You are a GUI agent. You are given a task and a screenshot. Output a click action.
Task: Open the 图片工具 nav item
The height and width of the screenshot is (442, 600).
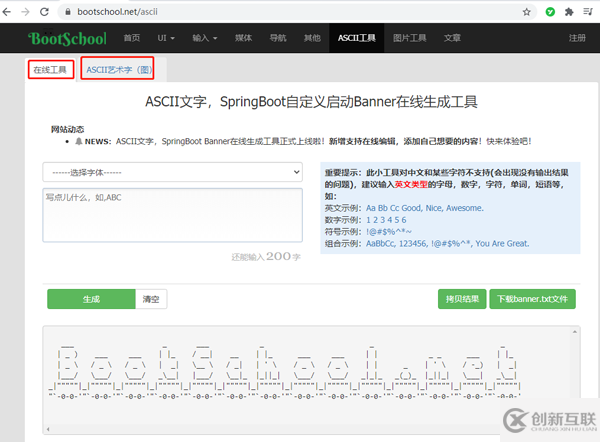tap(409, 38)
